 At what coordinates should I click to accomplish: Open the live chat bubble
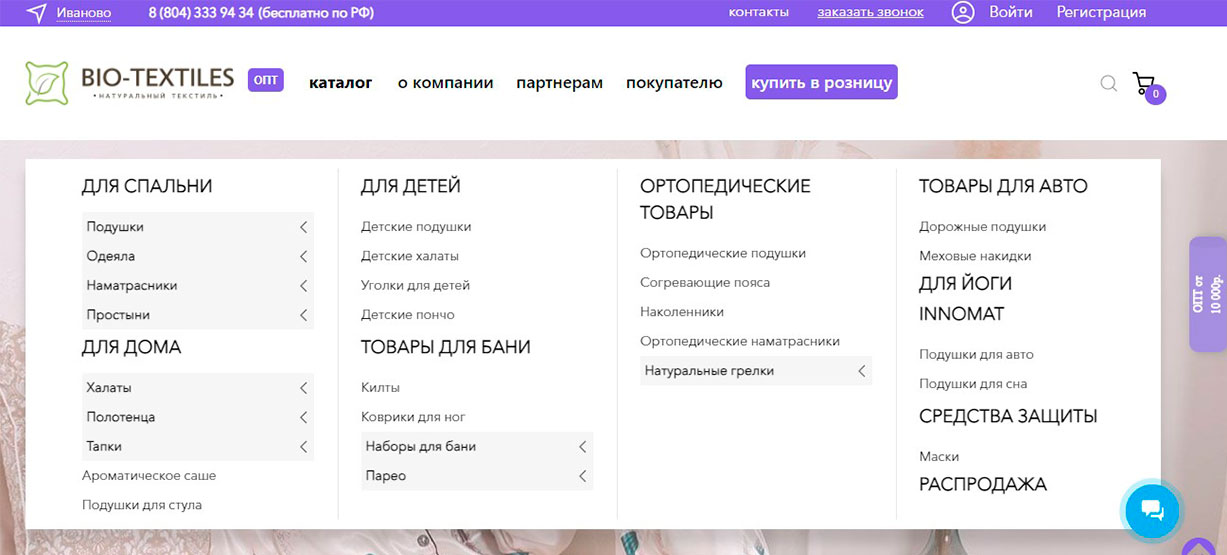[1152, 510]
